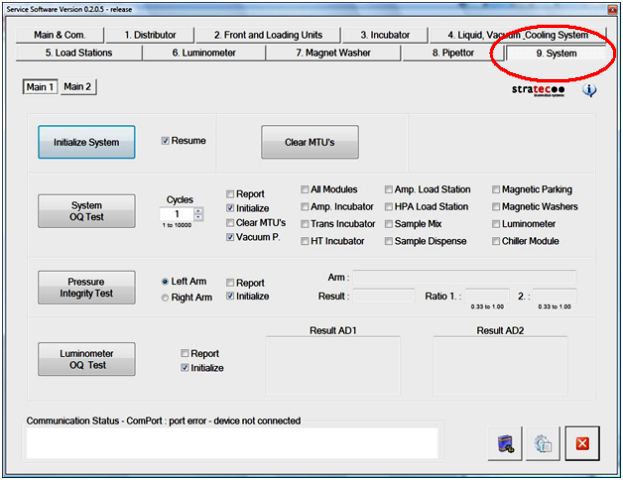Switch to the 3. Incubator tab

click(x=384, y=35)
